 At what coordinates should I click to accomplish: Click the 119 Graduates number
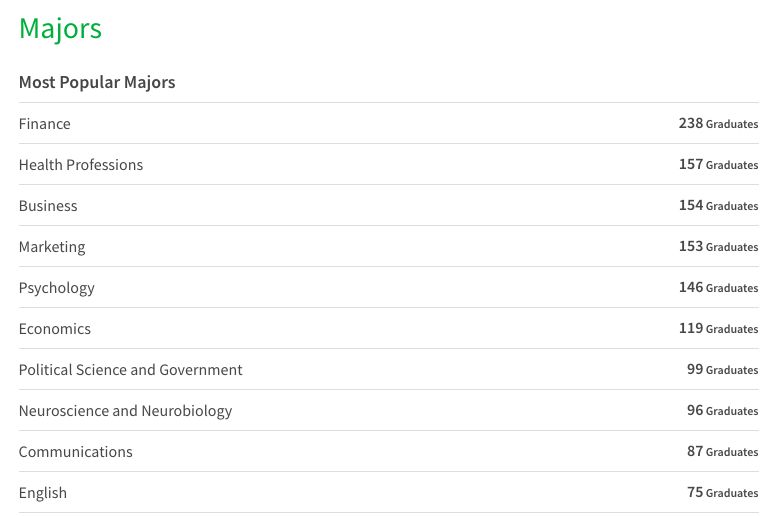(x=718, y=329)
